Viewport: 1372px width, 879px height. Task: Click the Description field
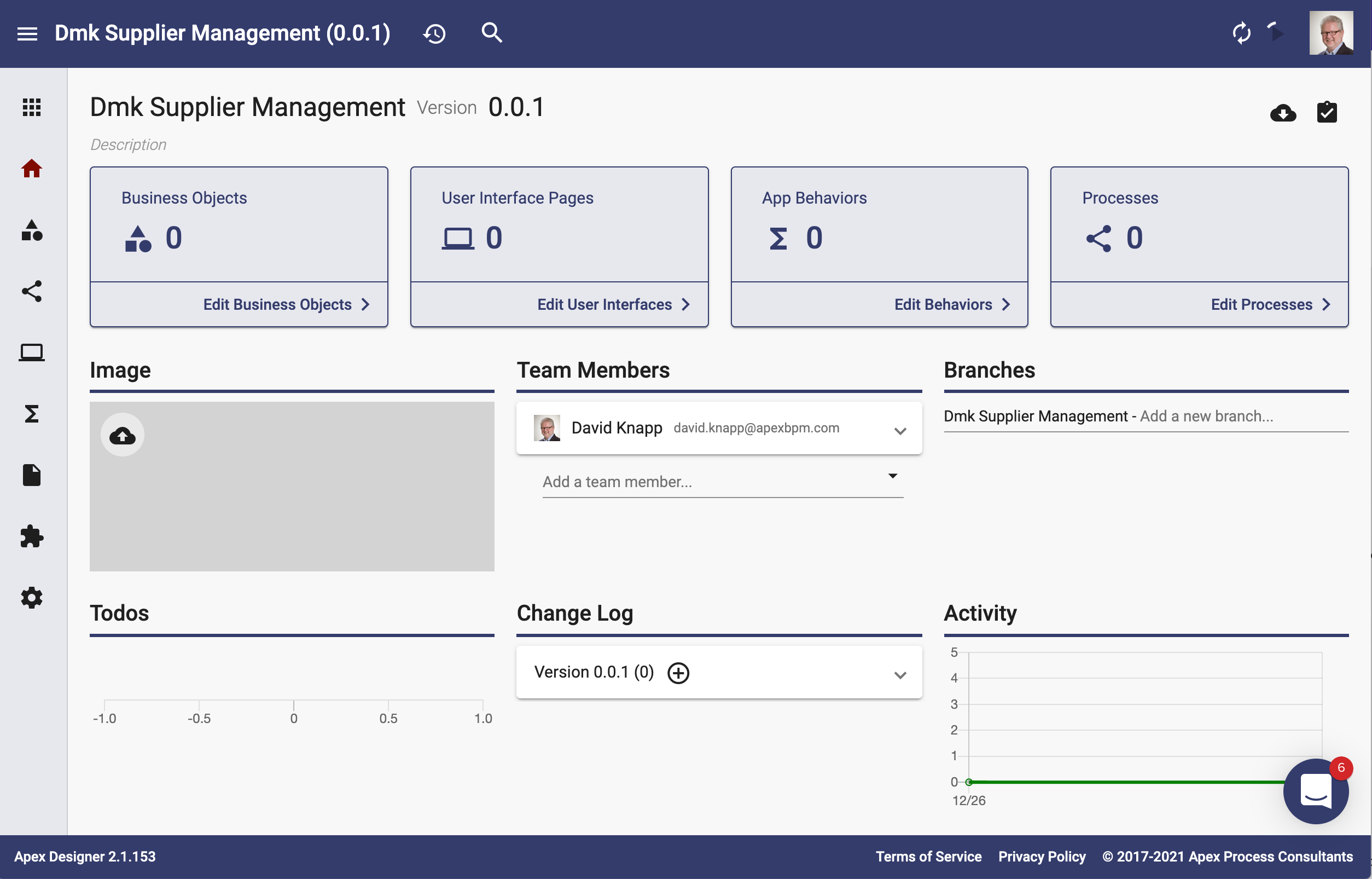[129, 145]
